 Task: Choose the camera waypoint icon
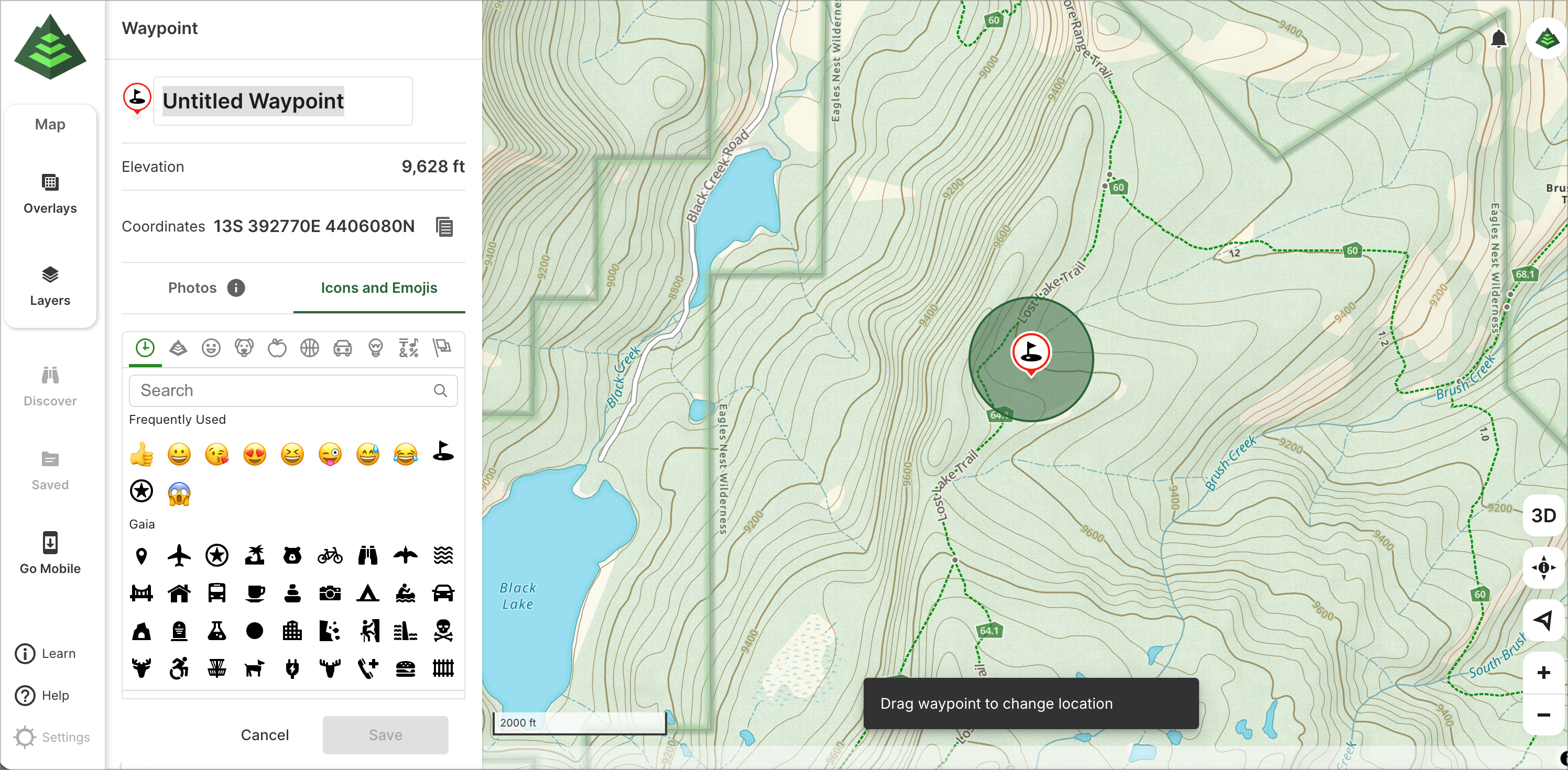[x=330, y=593]
